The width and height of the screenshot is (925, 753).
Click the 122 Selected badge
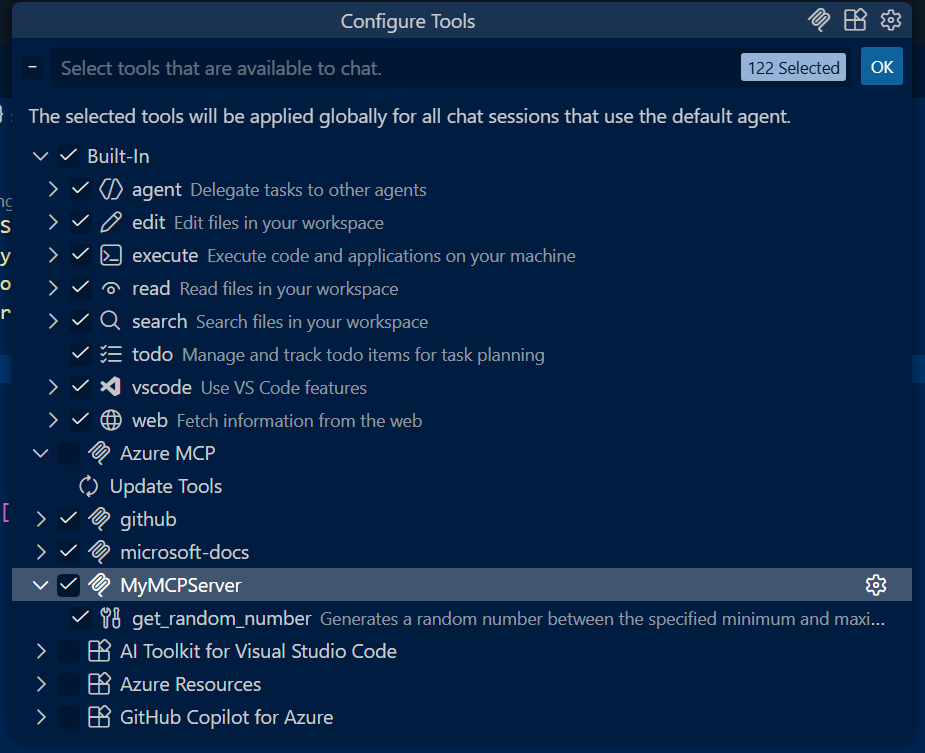point(793,67)
